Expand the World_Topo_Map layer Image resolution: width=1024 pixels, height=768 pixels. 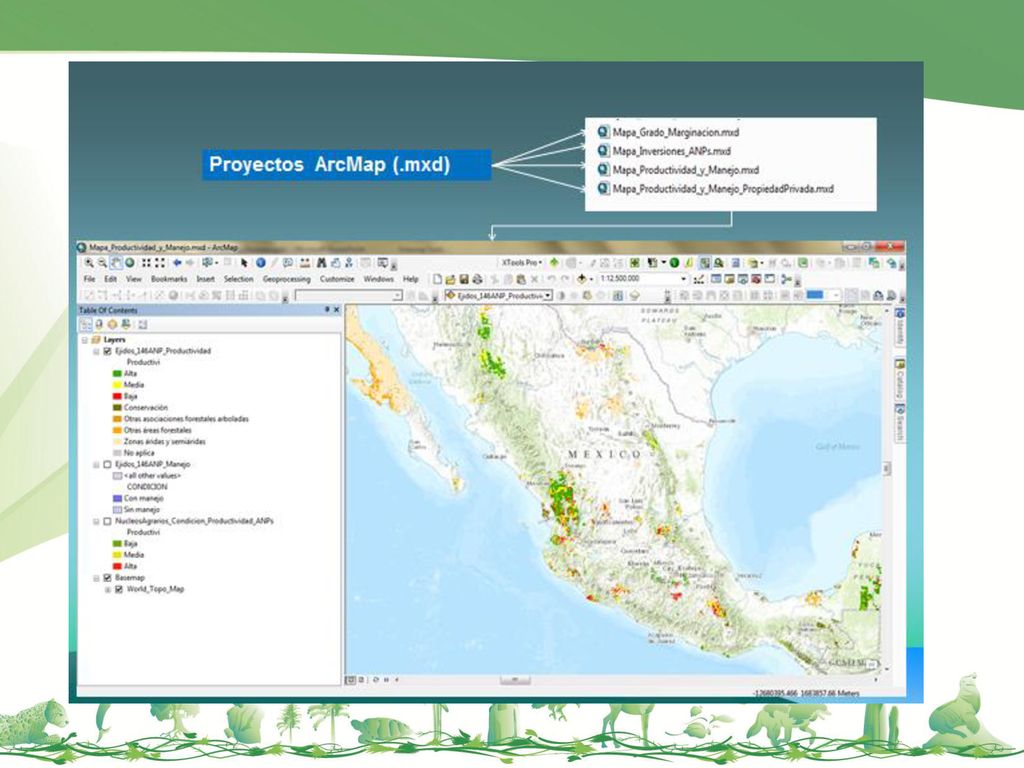[108, 589]
